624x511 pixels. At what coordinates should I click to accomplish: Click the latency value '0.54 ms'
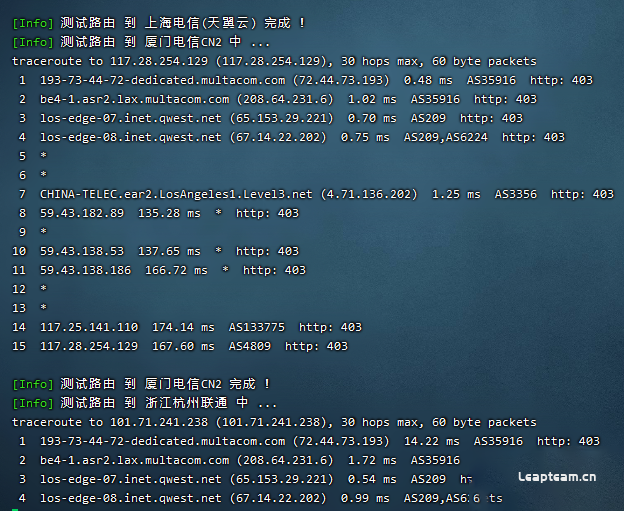372,479
